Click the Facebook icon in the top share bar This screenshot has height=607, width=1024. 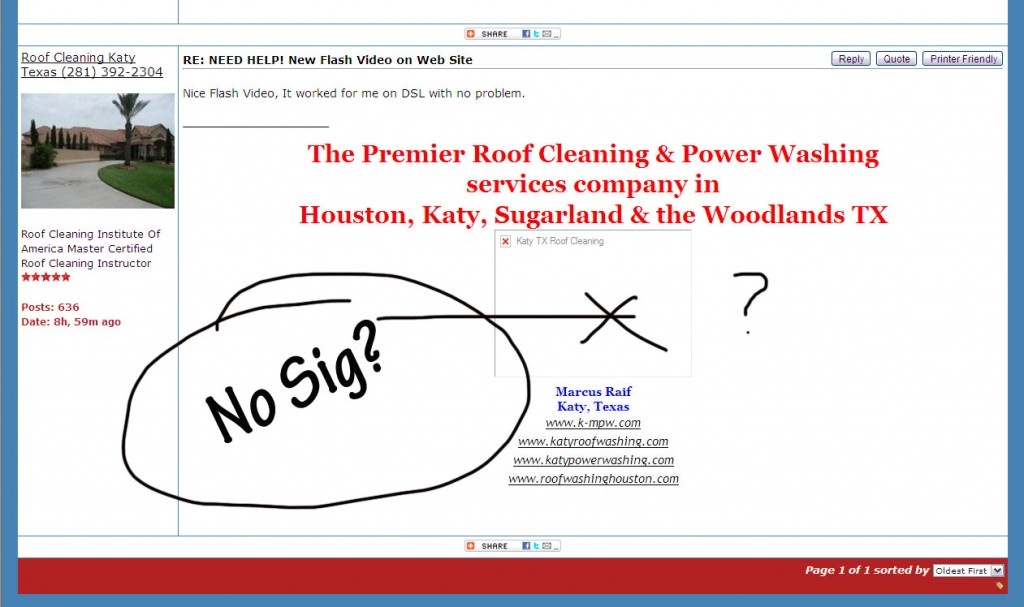(526, 34)
